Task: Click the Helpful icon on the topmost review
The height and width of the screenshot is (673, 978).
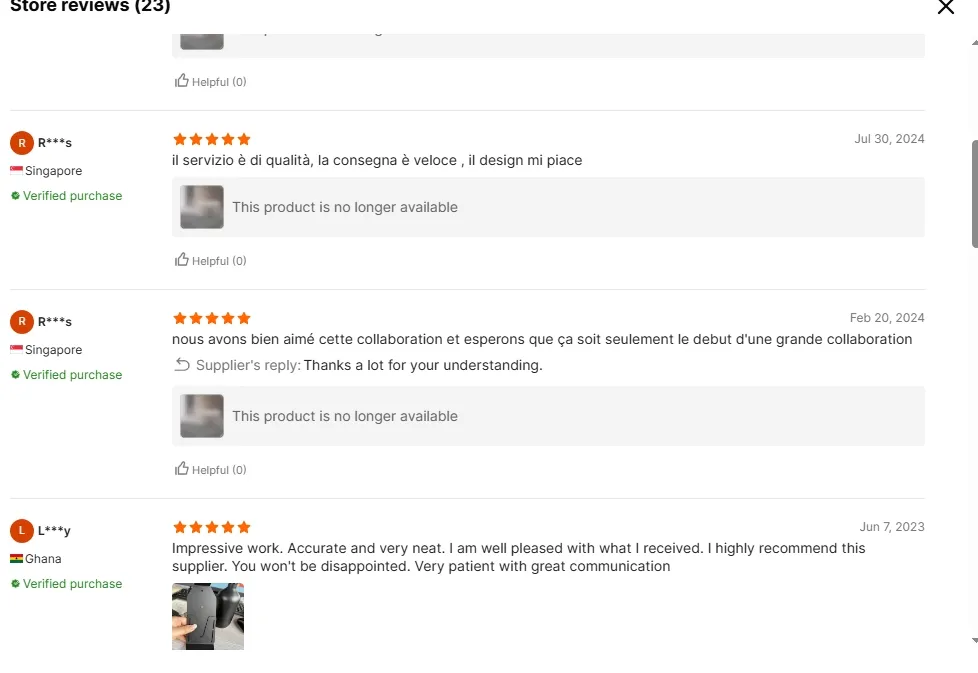Action: 182,81
